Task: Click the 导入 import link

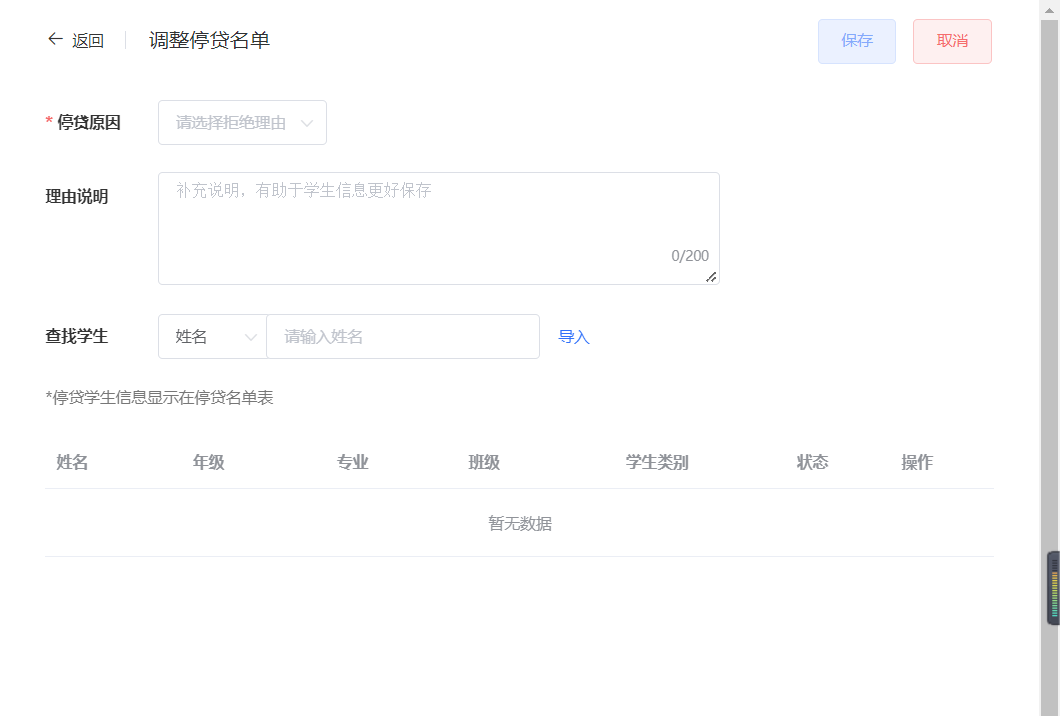Action: coord(574,337)
